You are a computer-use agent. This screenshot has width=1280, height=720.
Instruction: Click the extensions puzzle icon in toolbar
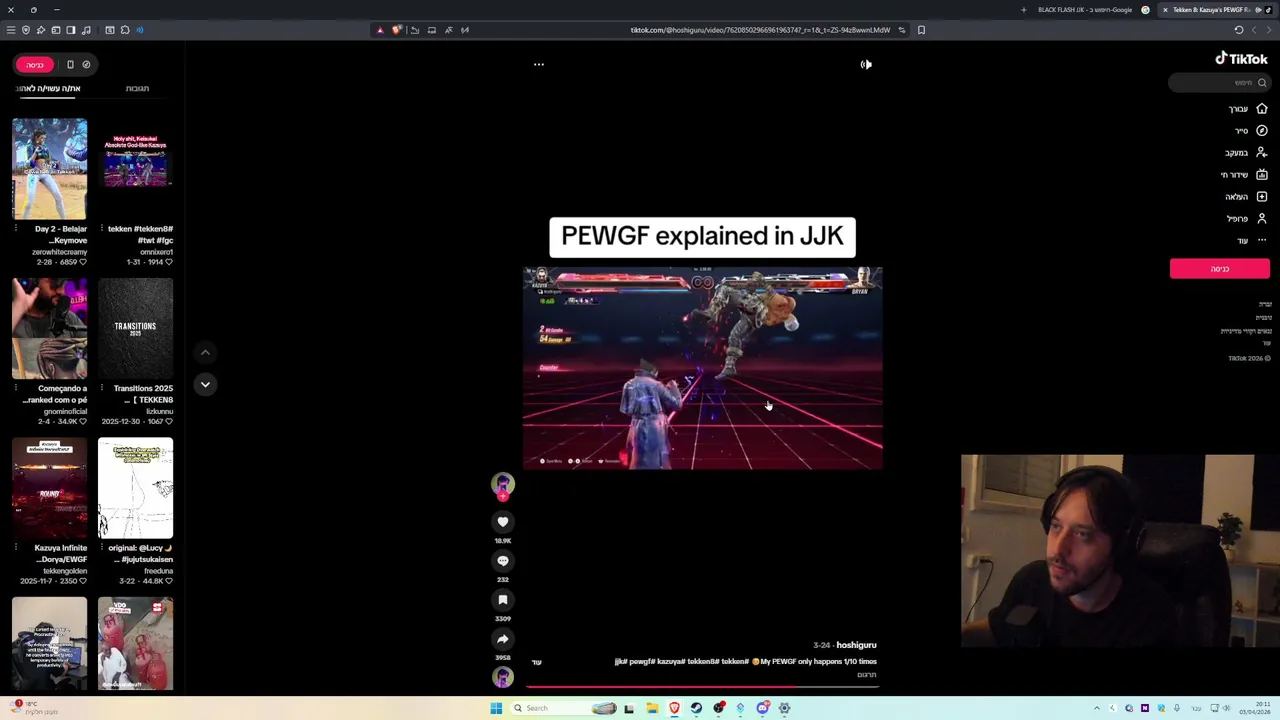click(x=125, y=30)
